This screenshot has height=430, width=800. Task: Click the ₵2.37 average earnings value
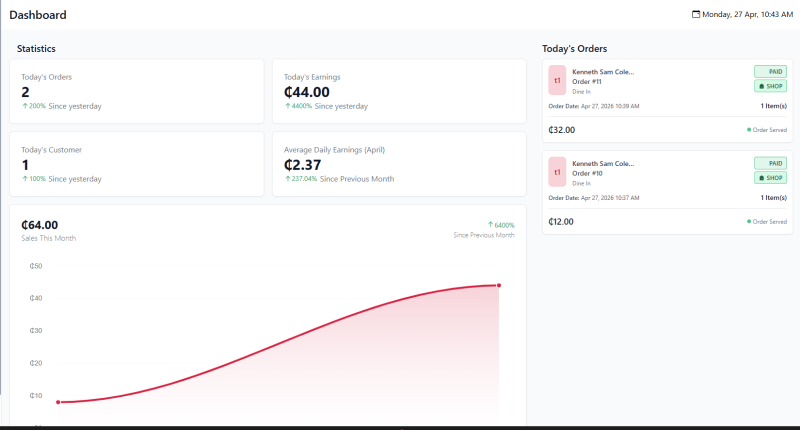303,165
